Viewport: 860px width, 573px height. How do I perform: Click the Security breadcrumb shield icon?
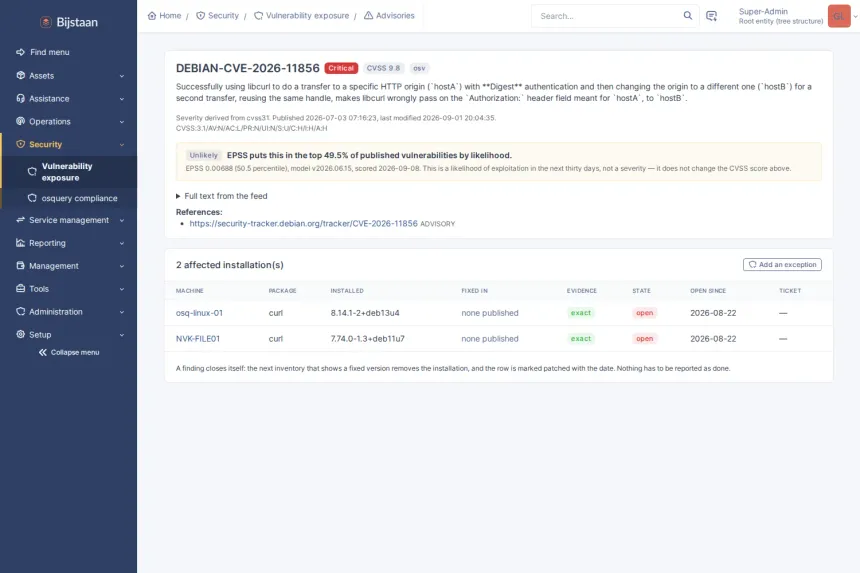point(200,15)
